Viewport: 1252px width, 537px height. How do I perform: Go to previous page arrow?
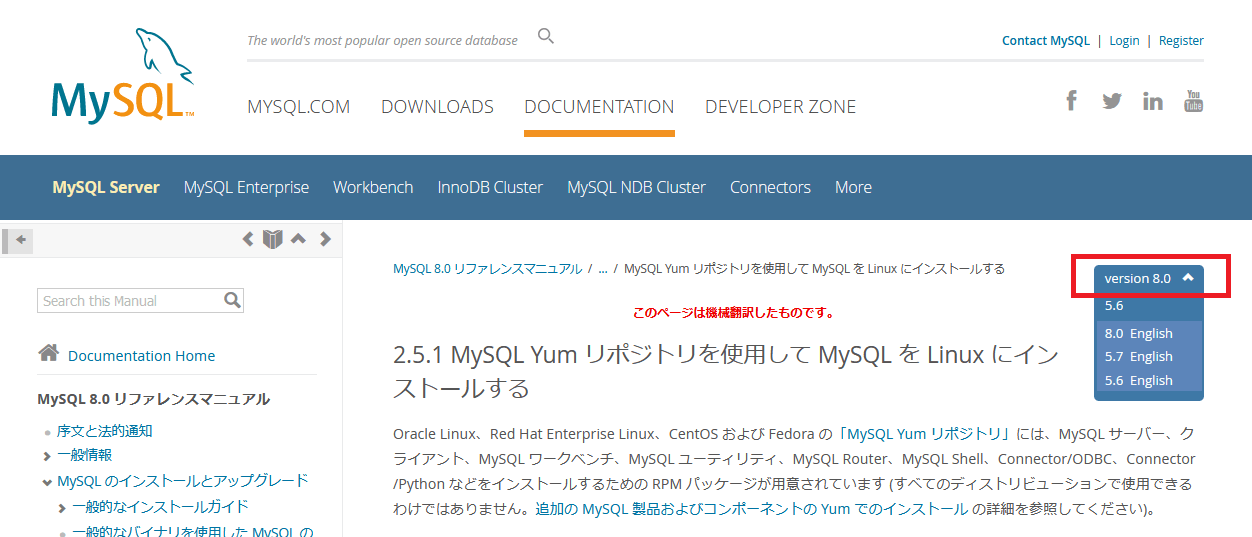pos(248,239)
